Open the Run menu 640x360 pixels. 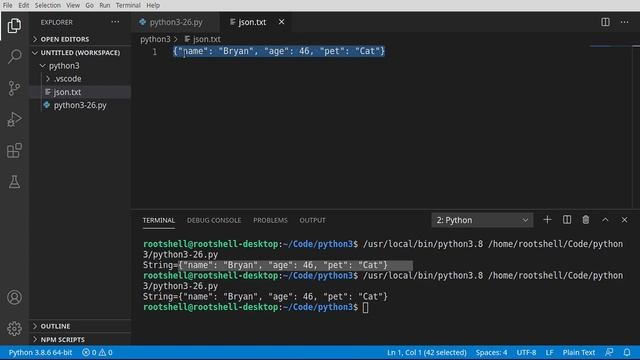(x=104, y=5)
